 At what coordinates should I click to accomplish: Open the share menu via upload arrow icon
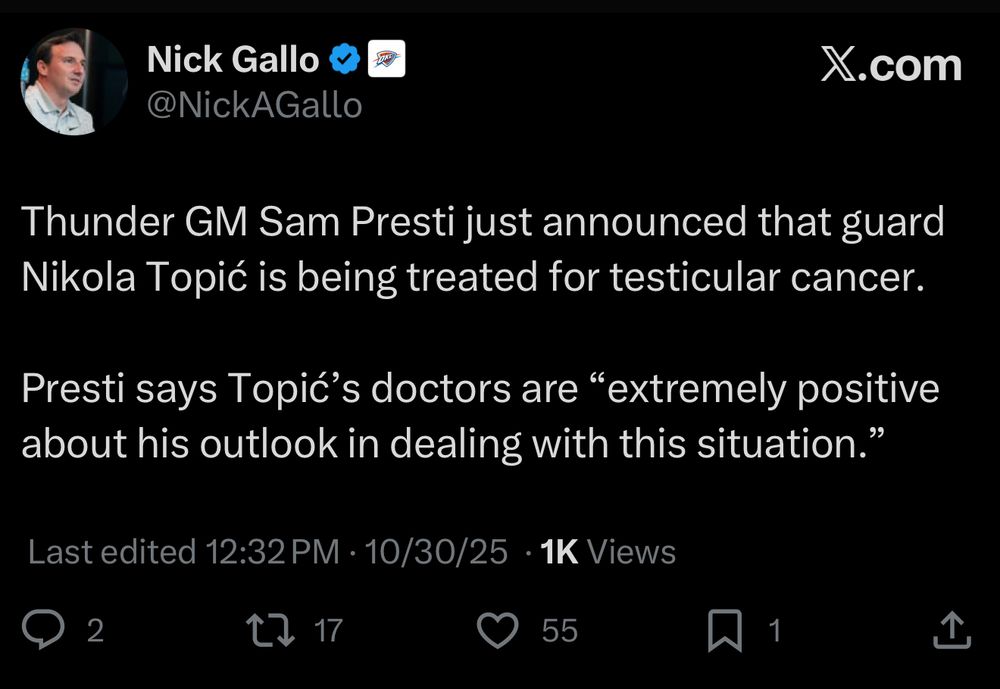[x=951, y=630]
